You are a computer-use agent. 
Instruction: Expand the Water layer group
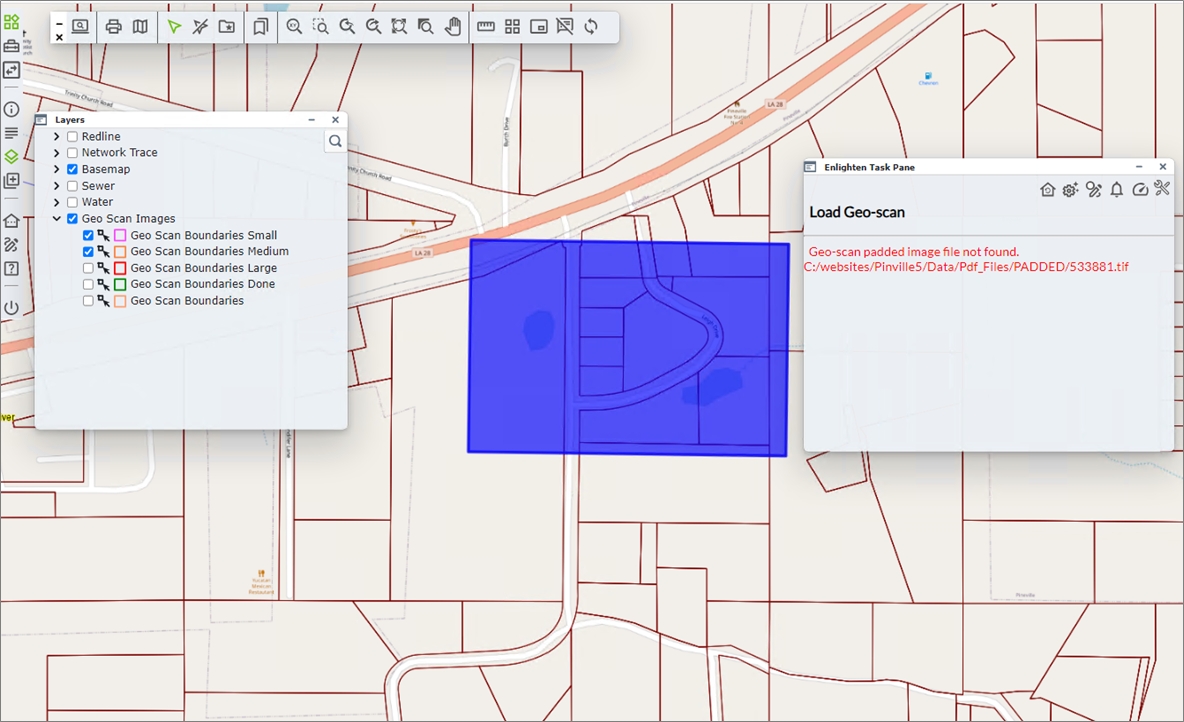[x=57, y=203]
